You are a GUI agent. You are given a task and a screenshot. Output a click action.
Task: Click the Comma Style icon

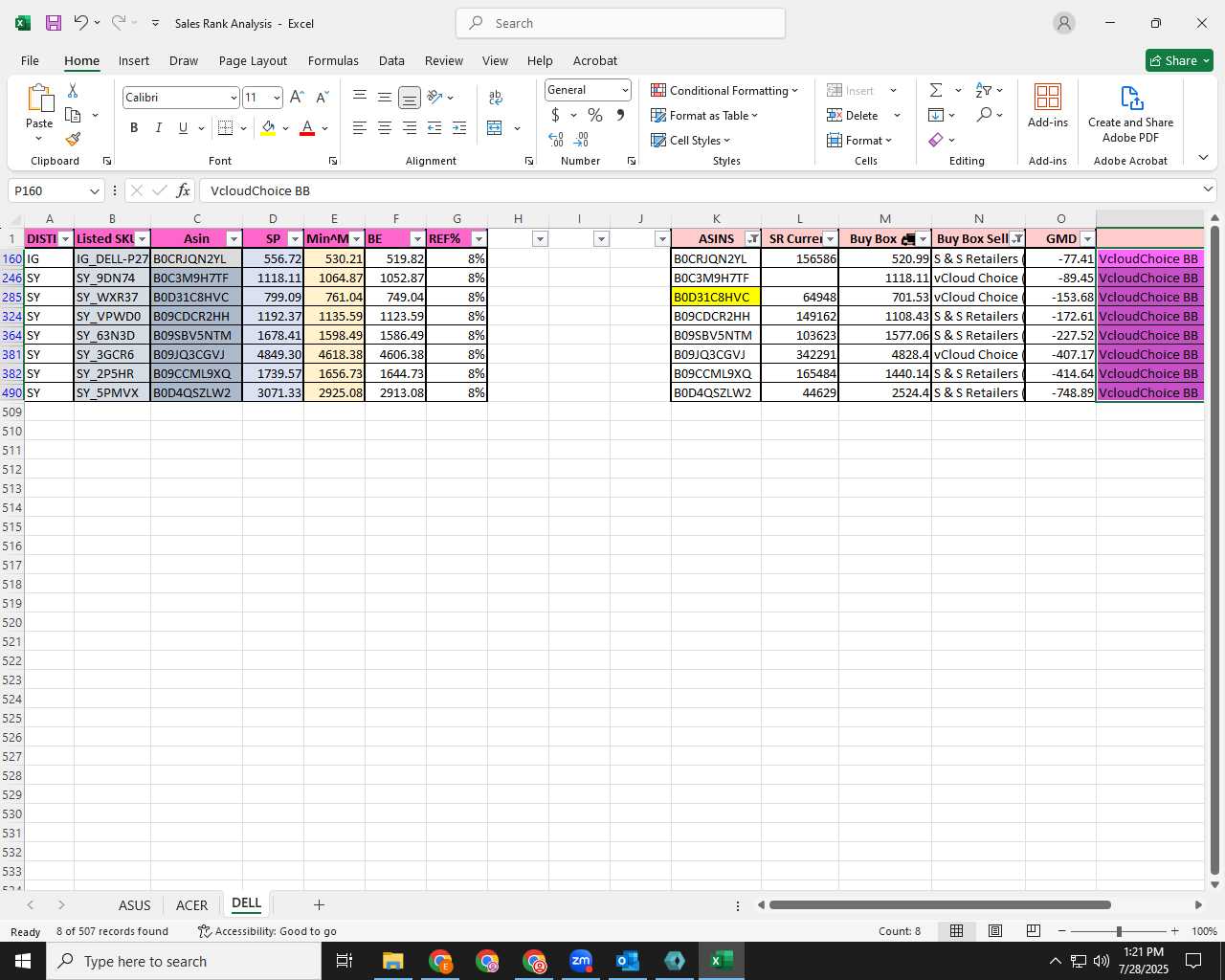point(621,115)
